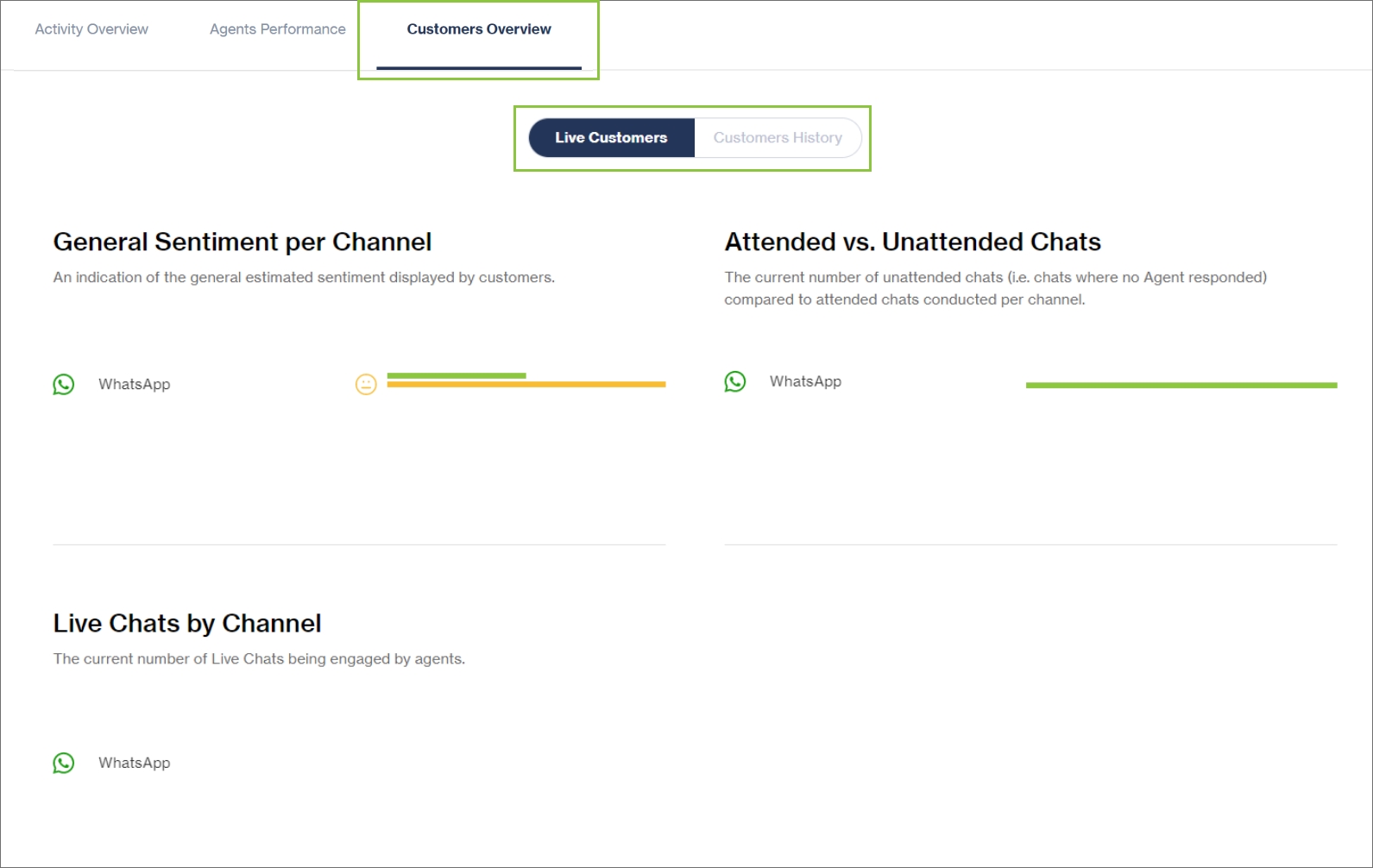Image resolution: width=1373 pixels, height=868 pixels.
Task: Open the Activity Overview tab
Action: tap(91, 29)
